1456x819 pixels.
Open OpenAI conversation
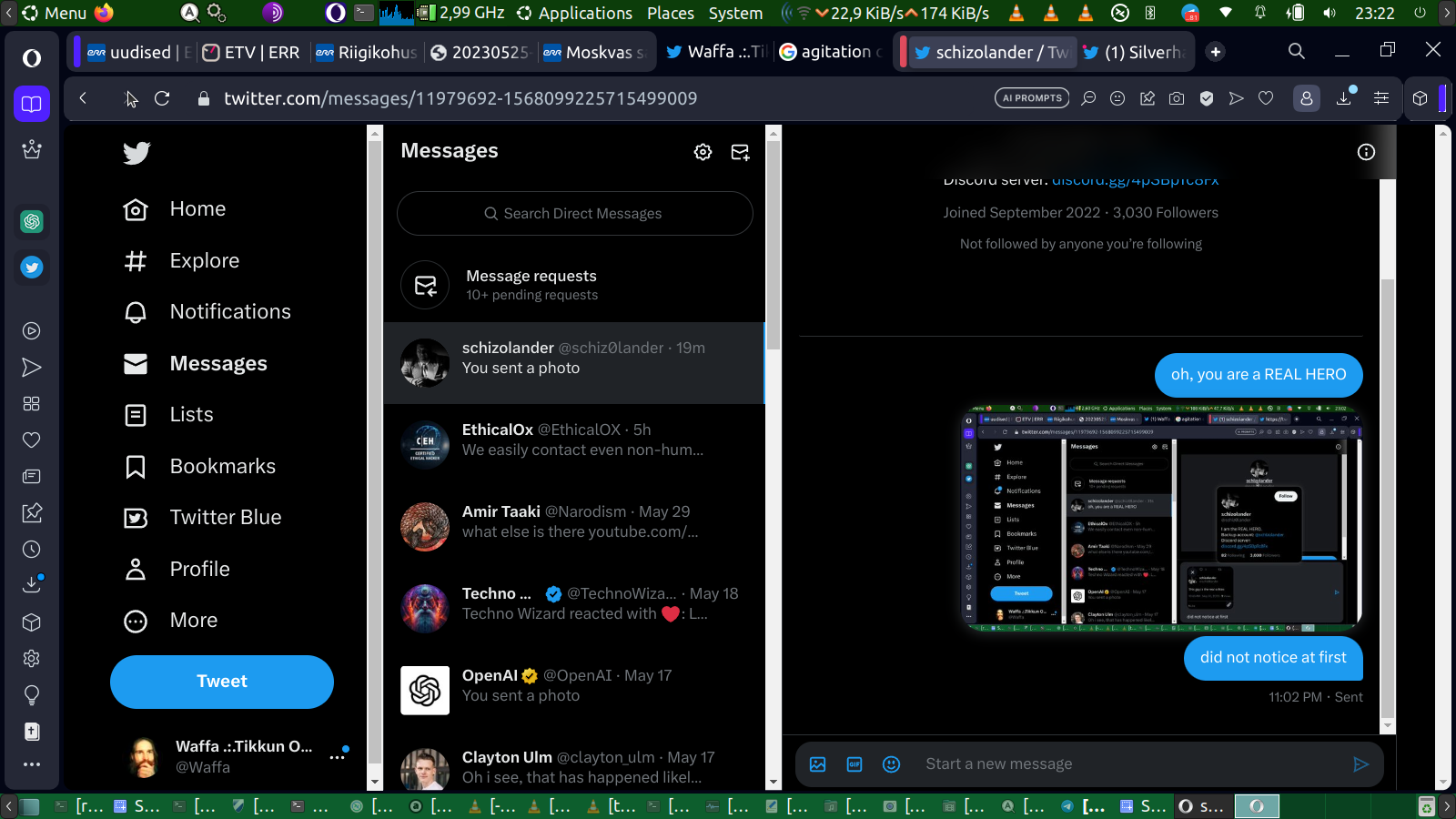coord(574,690)
